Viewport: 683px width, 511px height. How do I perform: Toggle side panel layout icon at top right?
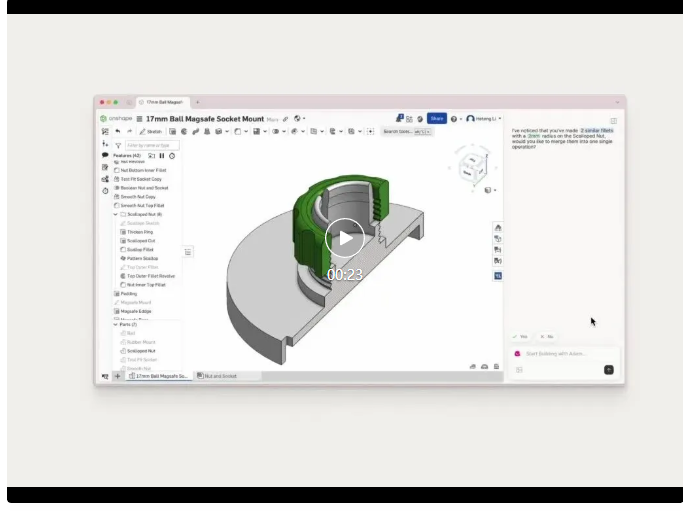613,121
